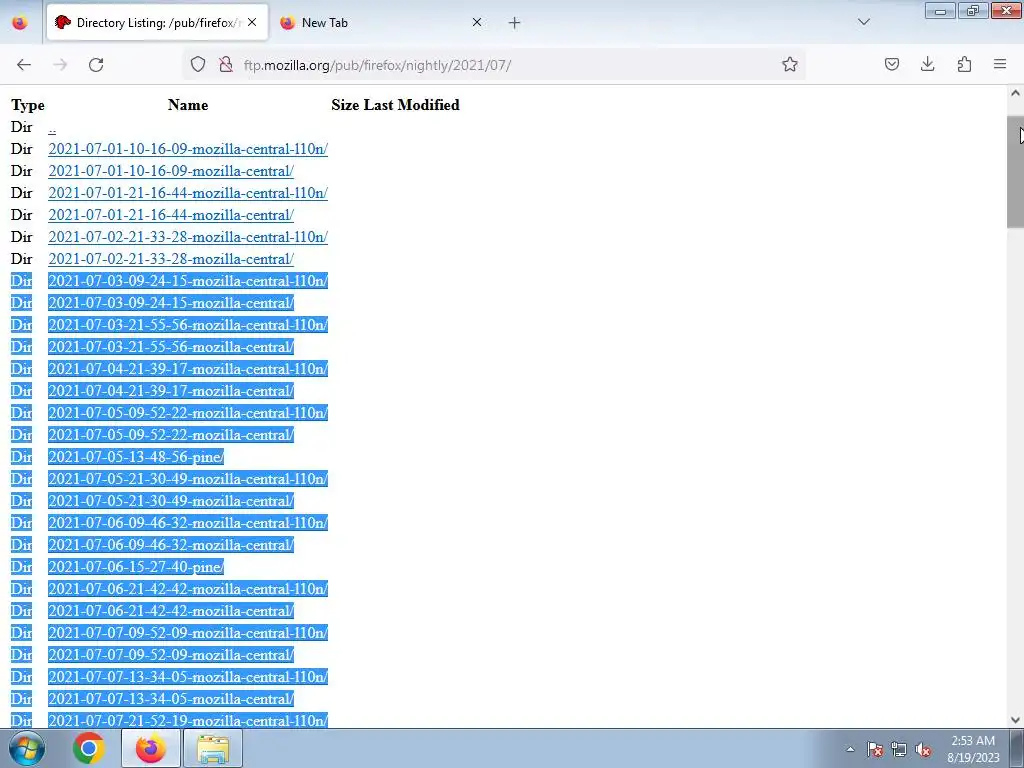Click the 'Last Modified' column header
This screenshot has width=1024, height=768.
tap(411, 105)
